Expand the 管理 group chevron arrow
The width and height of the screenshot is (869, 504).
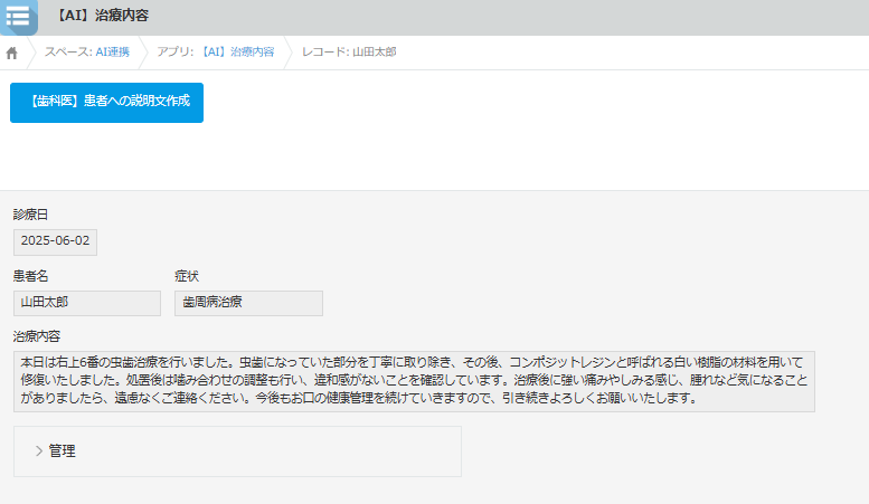point(39,451)
